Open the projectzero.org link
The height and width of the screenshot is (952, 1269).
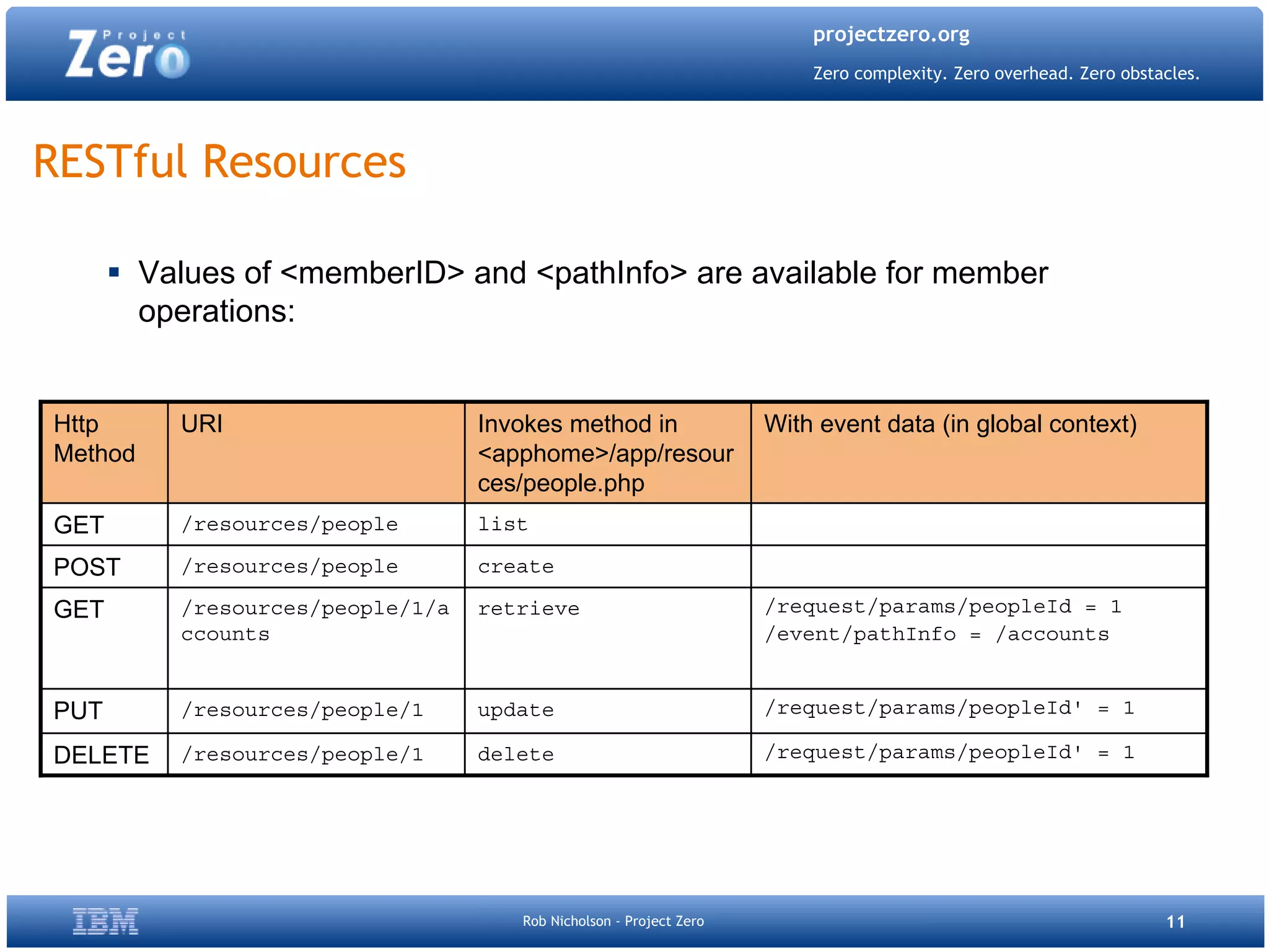(890, 34)
